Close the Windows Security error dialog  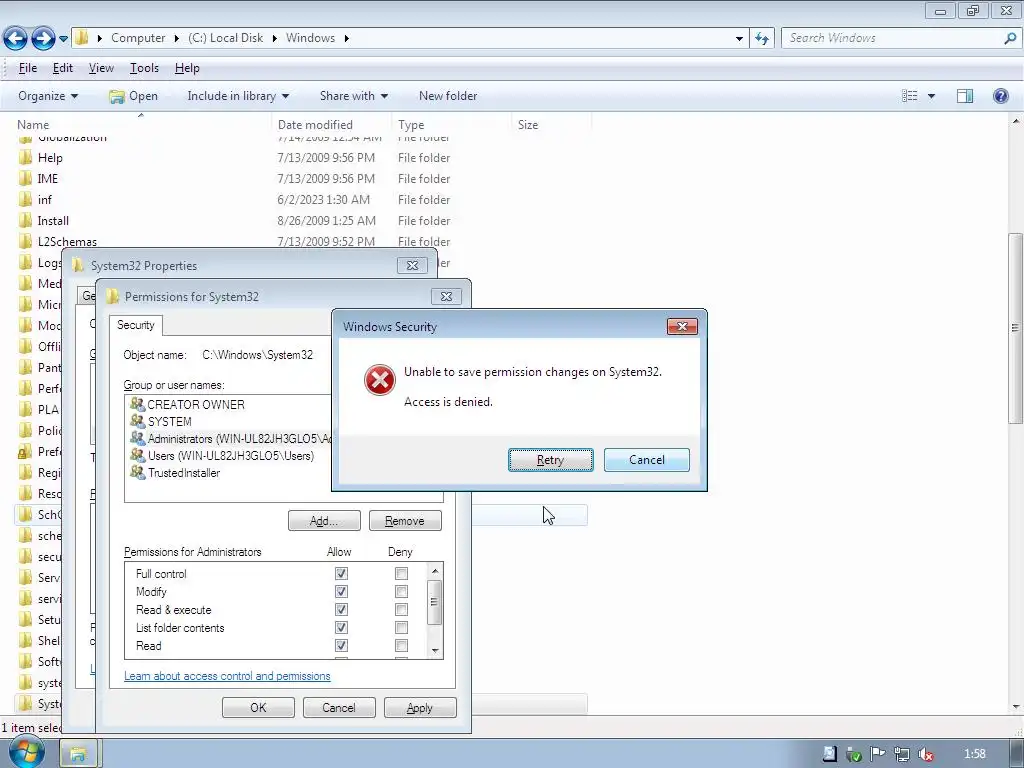point(682,326)
